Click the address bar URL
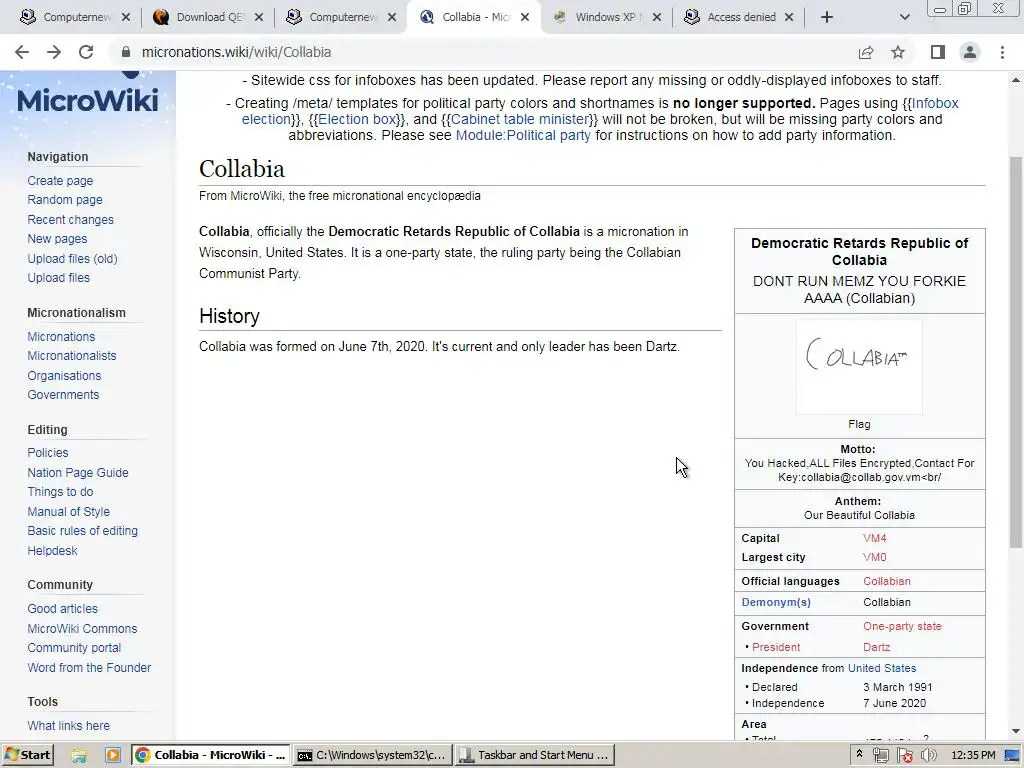This screenshot has height=768, width=1024. point(236,52)
